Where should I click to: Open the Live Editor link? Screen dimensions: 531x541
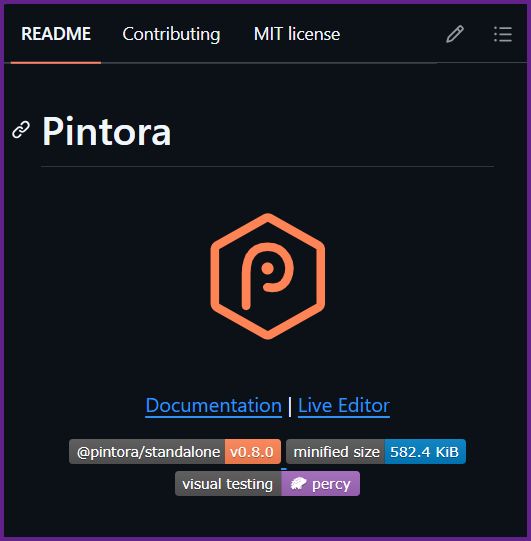(x=344, y=405)
